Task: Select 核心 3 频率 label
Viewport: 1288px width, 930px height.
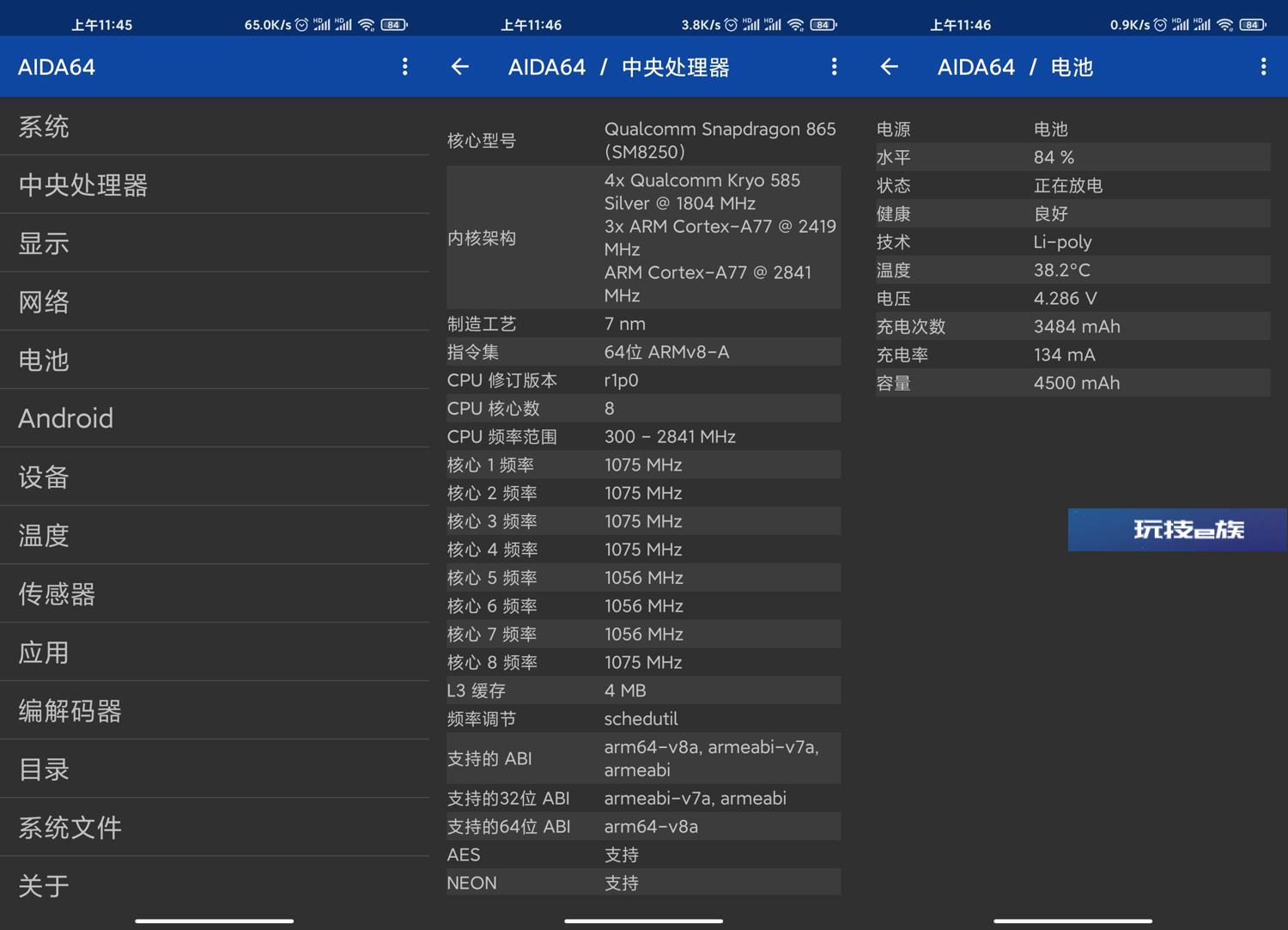Action: (491, 522)
